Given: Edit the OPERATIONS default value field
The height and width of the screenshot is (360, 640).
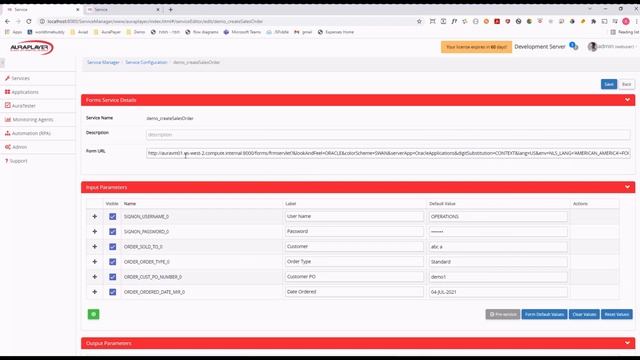Looking at the screenshot, I should tap(498, 216).
